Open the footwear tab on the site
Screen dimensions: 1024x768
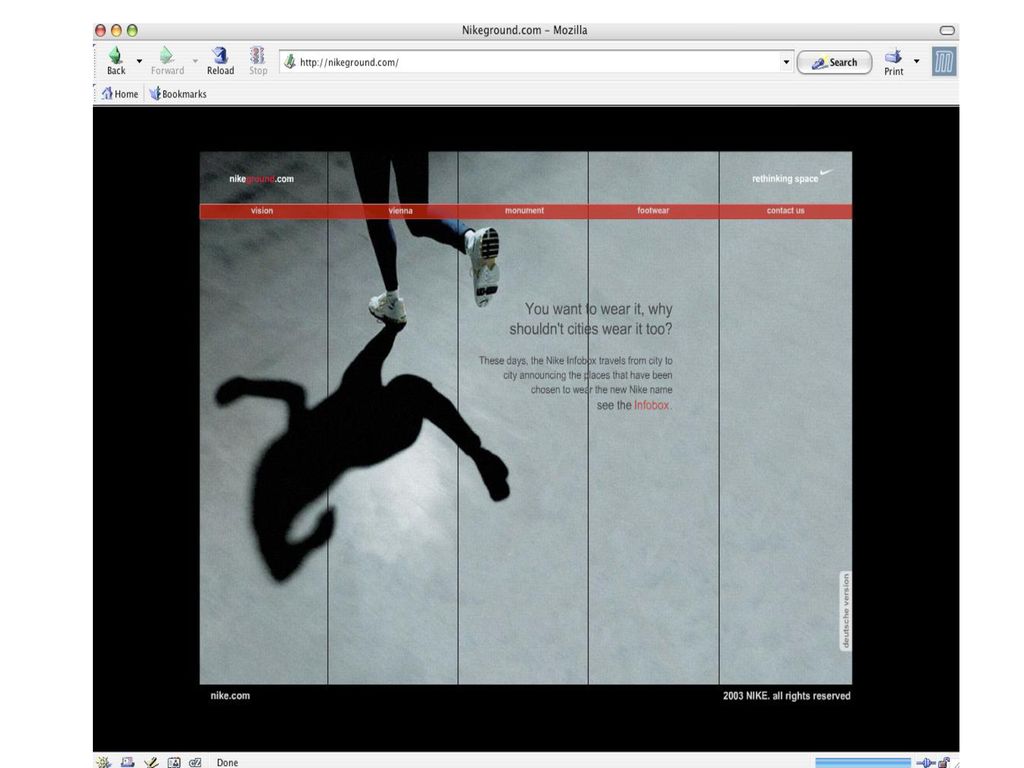[x=653, y=210]
